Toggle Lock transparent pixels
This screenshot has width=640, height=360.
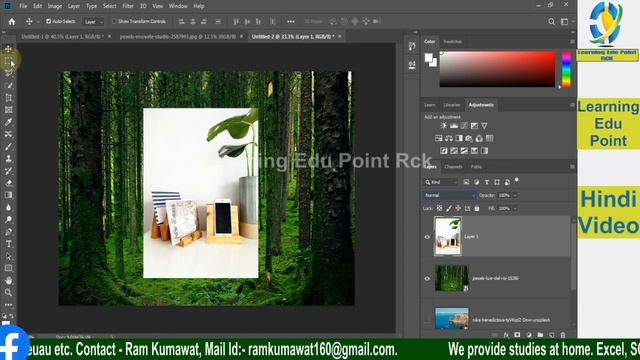(x=439, y=208)
